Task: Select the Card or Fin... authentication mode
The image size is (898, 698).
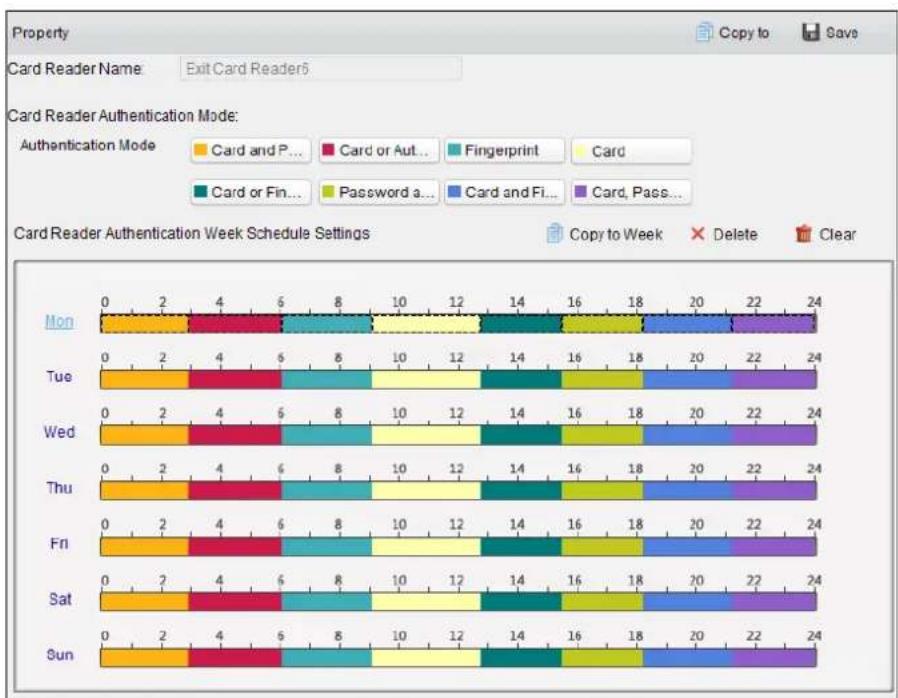Action: 251,192
